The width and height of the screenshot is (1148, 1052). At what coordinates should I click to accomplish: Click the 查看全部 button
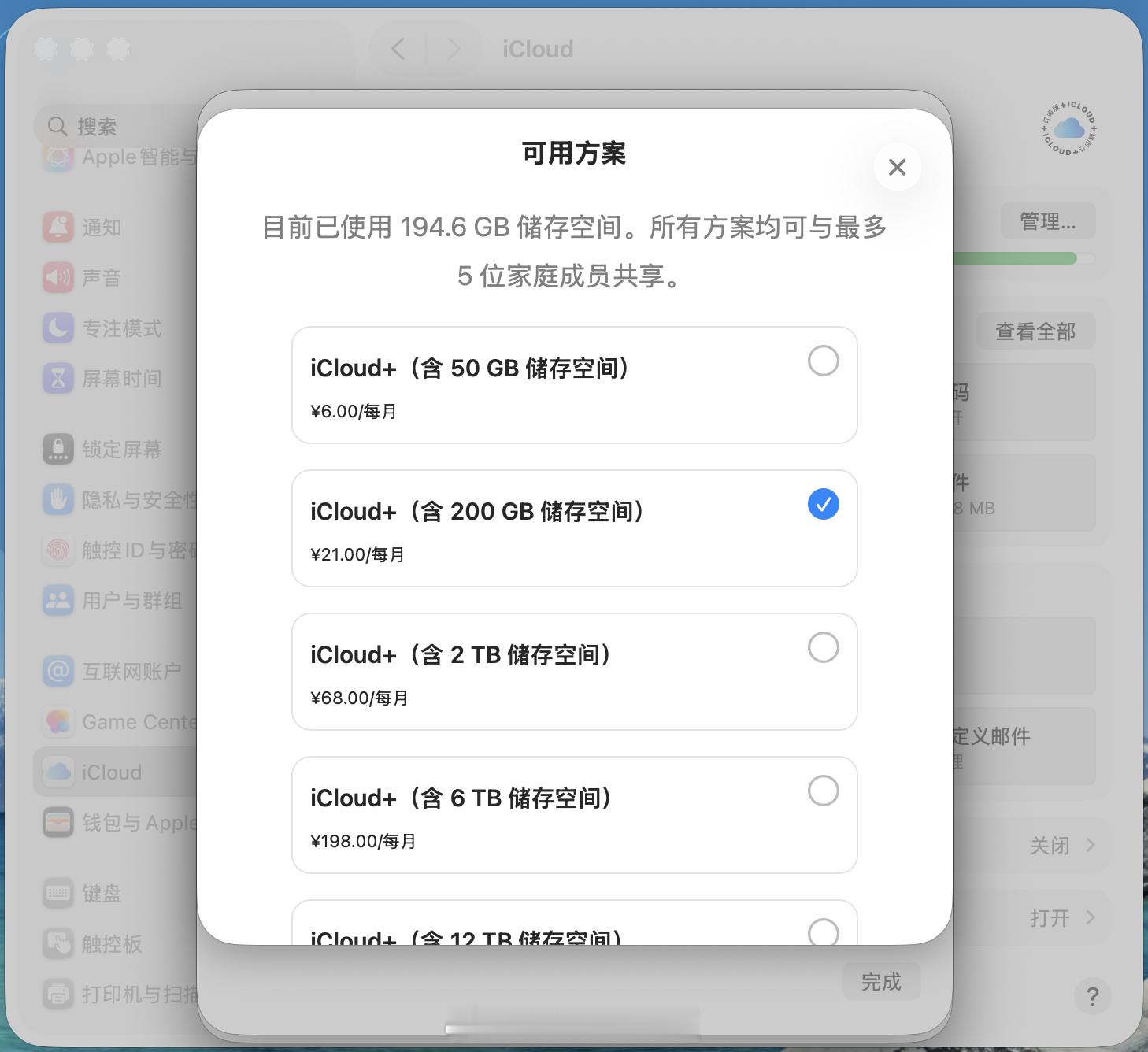click(x=1035, y=332)
